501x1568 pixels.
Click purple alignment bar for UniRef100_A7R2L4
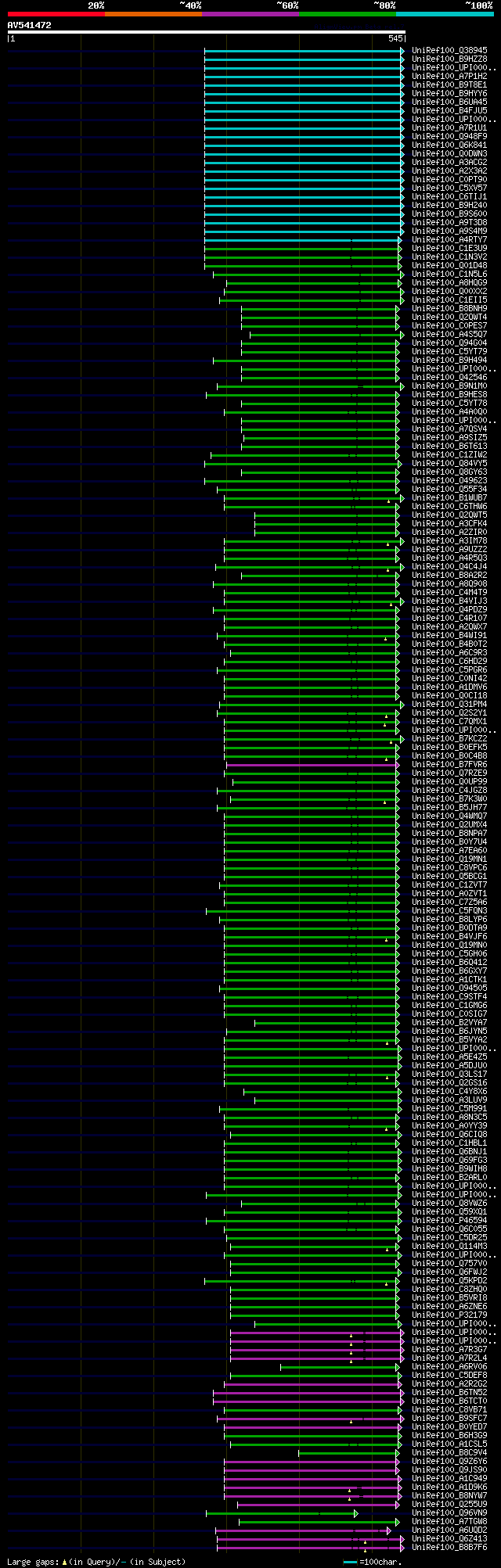pos(317,1358)
